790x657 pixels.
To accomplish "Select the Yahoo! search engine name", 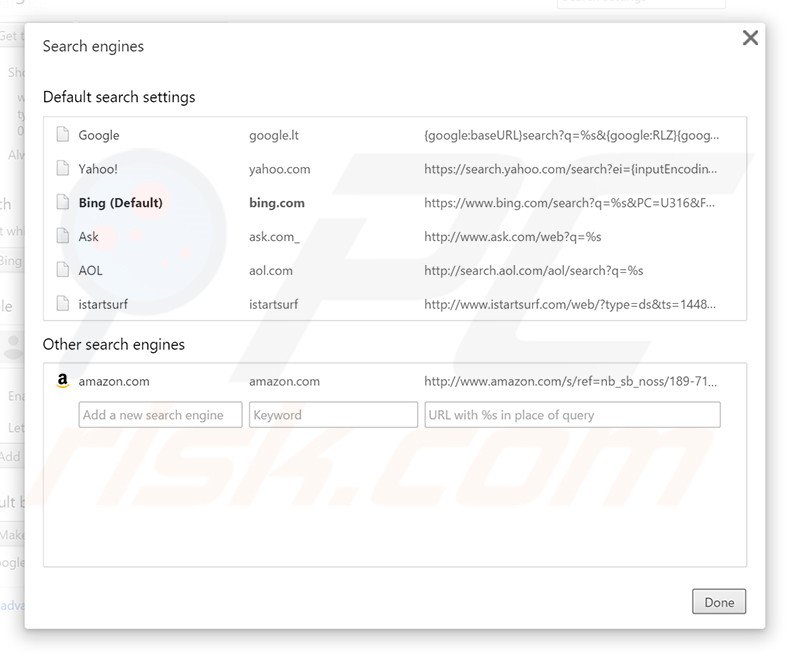I will tap(98, 169).
